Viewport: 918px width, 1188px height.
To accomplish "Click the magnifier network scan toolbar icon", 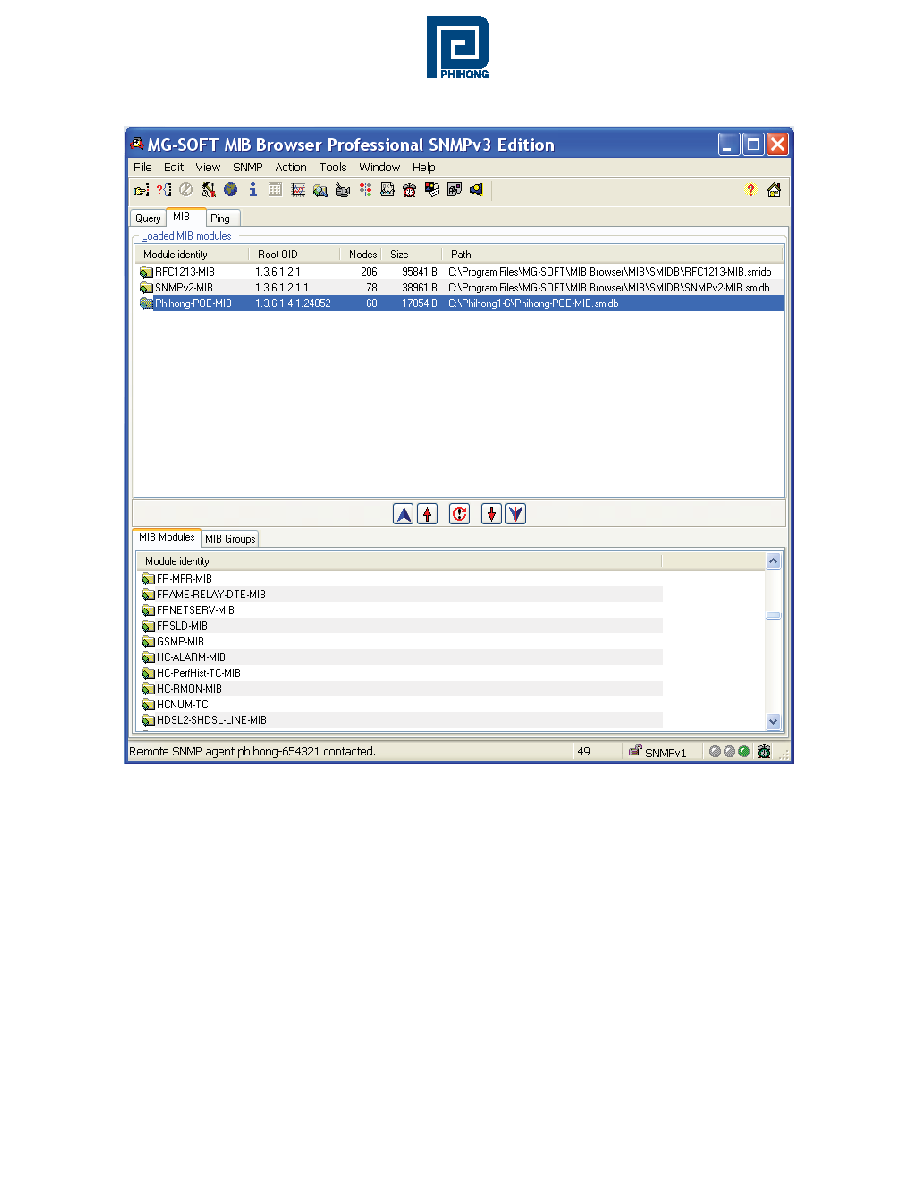I will [x=320, y=190].
